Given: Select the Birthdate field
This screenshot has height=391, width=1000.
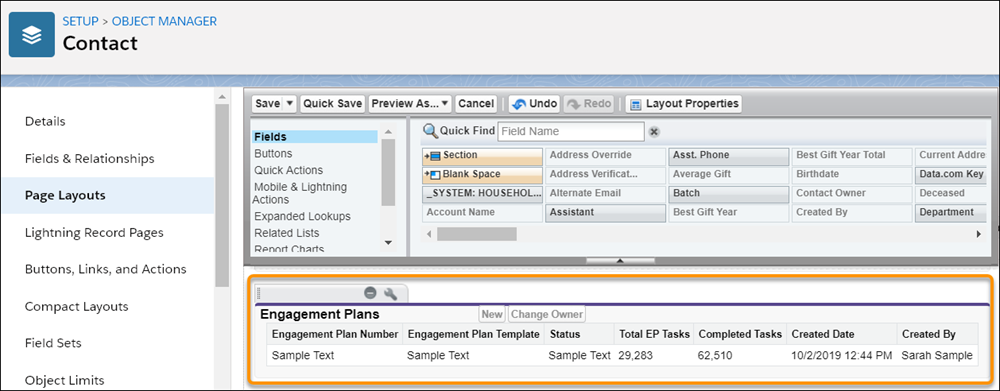Looking at the screenshot, I should [852, 174].
